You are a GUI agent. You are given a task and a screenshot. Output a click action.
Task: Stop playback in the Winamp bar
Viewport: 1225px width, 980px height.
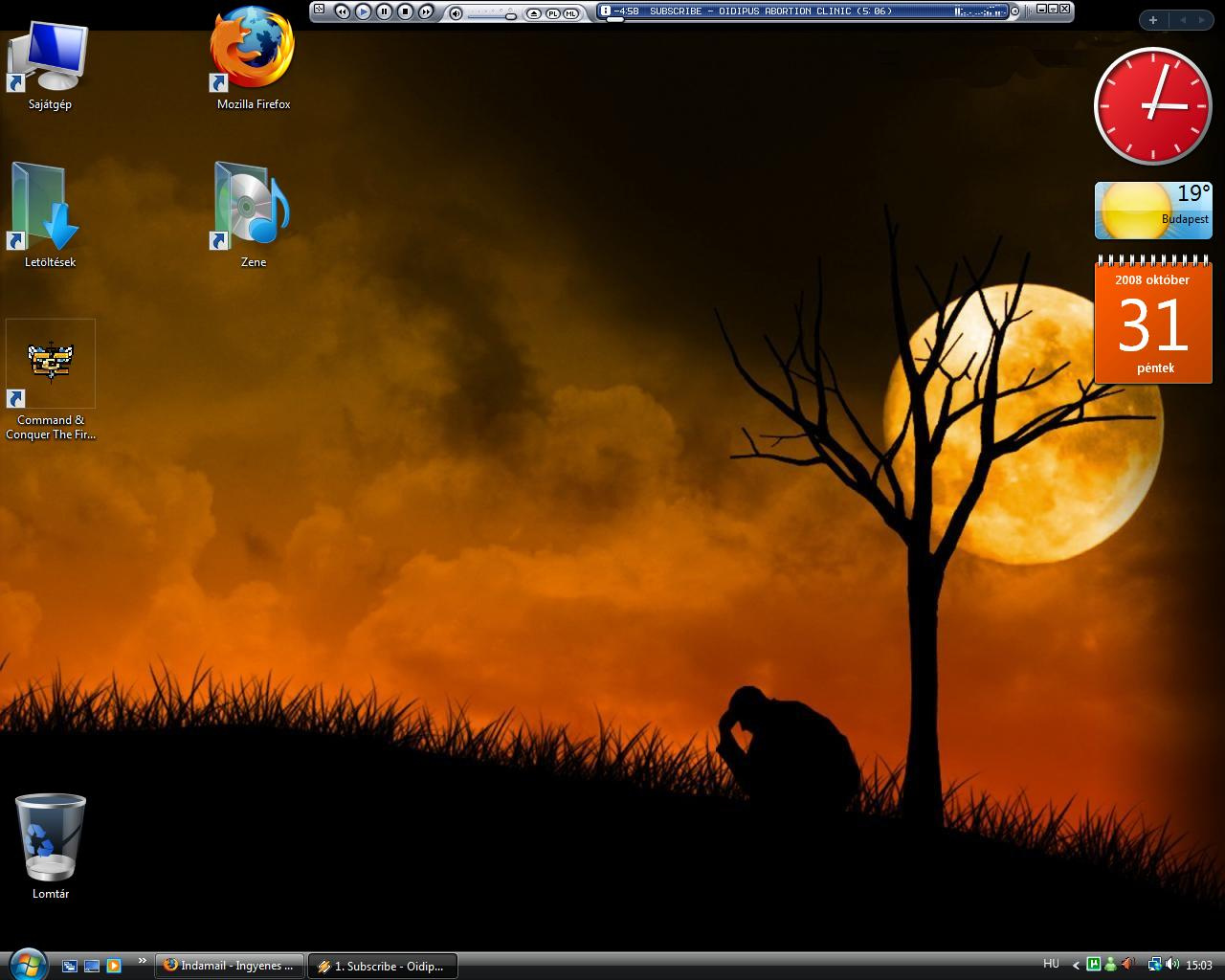pos(405,11)
